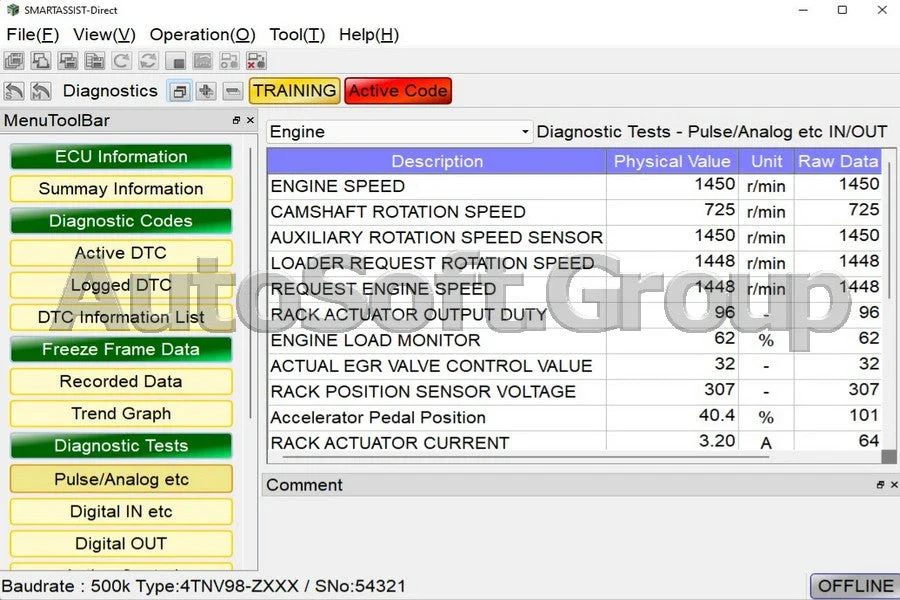
Task: Click the Raw Data column header
Action: click(x=837, y=161)
